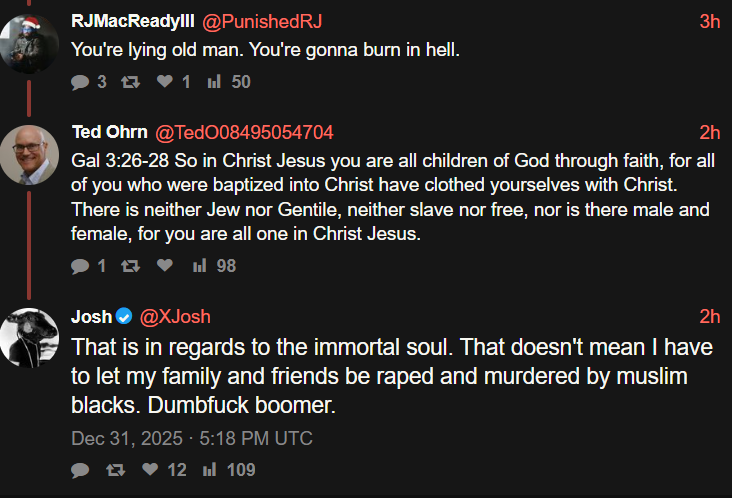Retweet Ted Ohrn's post

click(127, 265)
